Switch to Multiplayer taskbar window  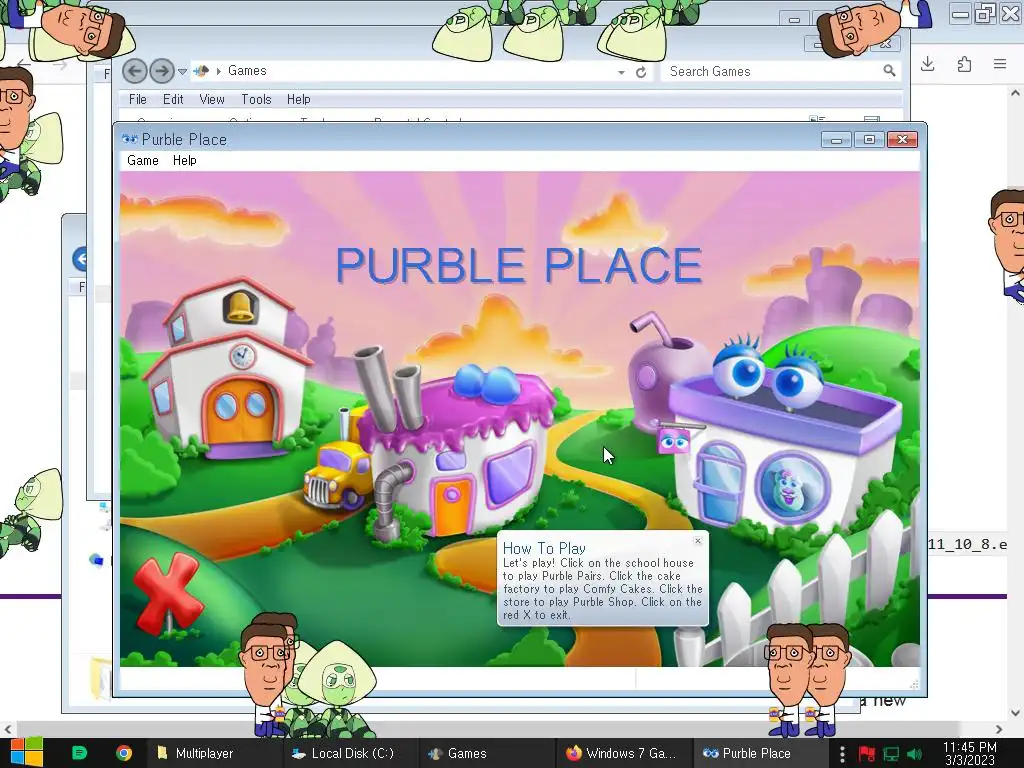(214, 753)
